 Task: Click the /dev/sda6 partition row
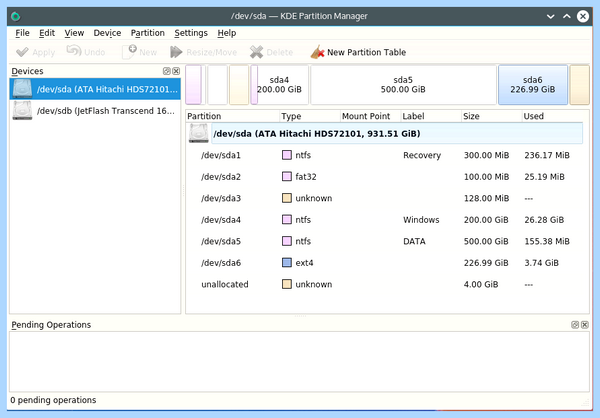[x=386, y=263]
